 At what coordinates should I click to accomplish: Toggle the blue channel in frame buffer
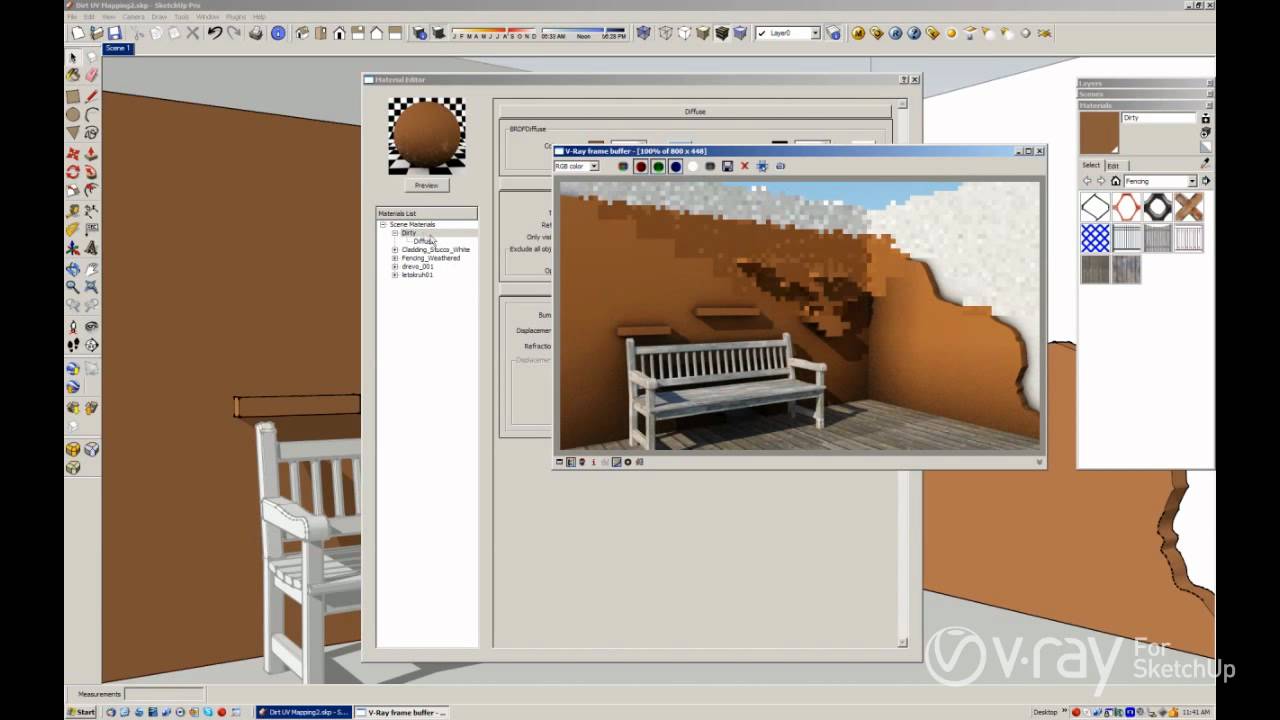click(675, 166)
